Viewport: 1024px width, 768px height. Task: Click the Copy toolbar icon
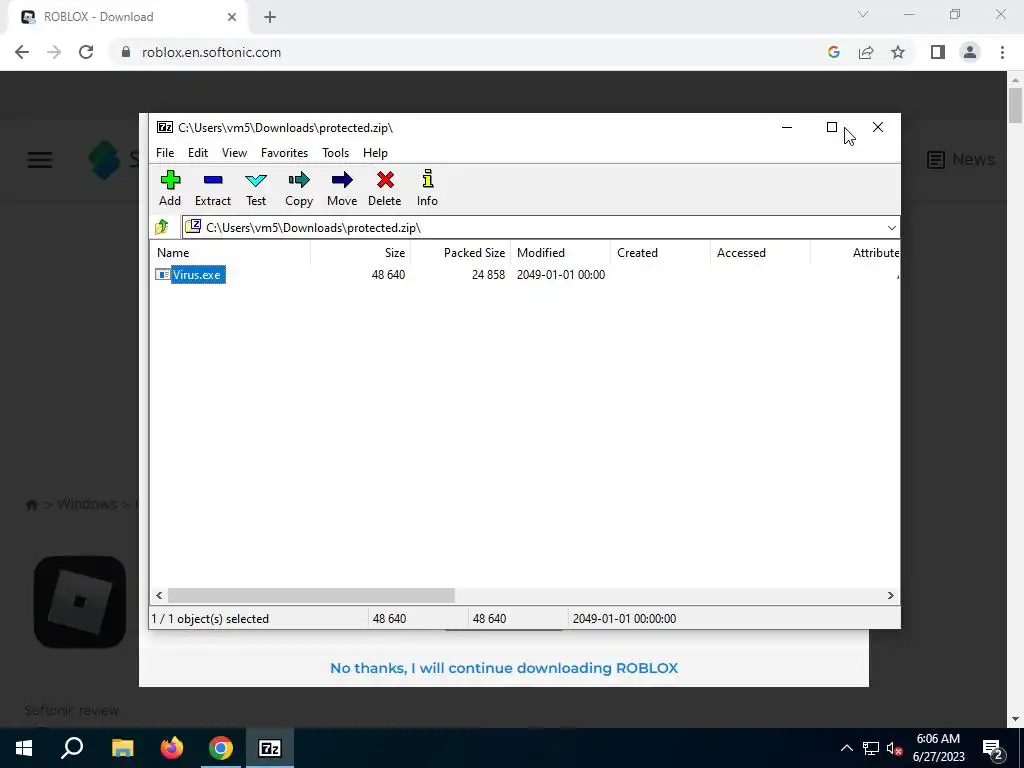pos(299,188)
